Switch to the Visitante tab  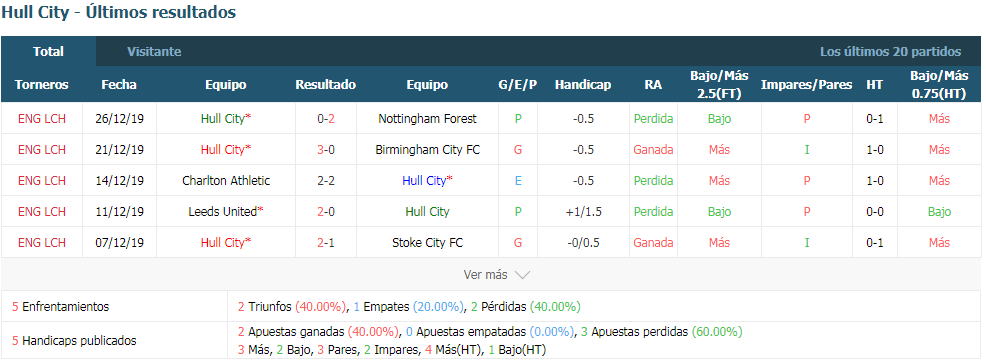[154, 52]
